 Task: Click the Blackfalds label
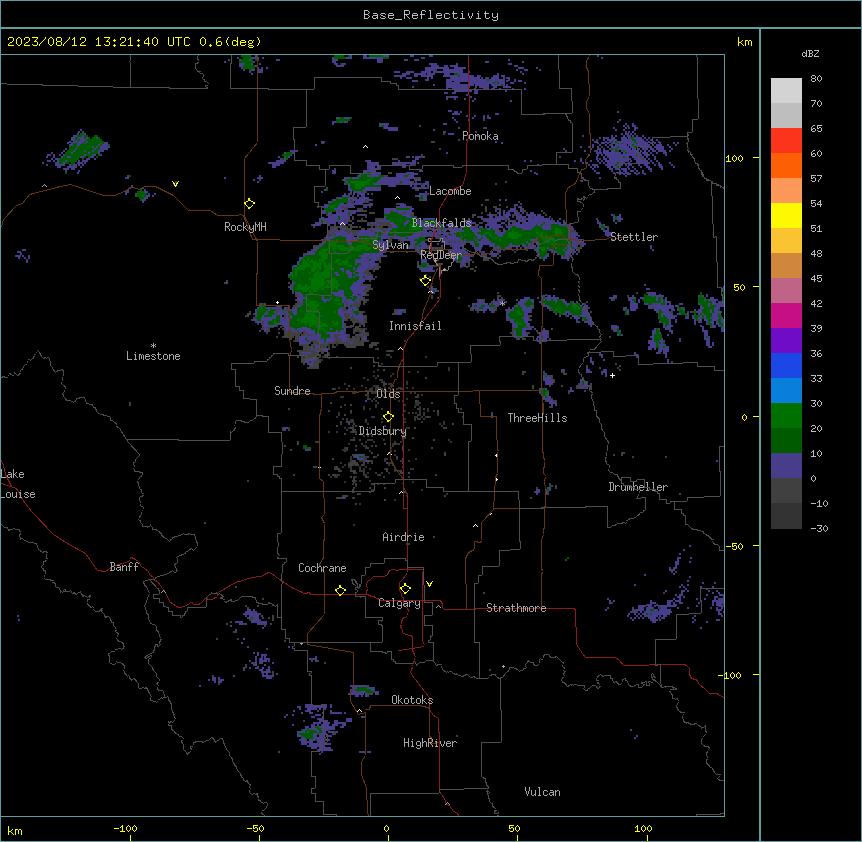pos(441,223)
